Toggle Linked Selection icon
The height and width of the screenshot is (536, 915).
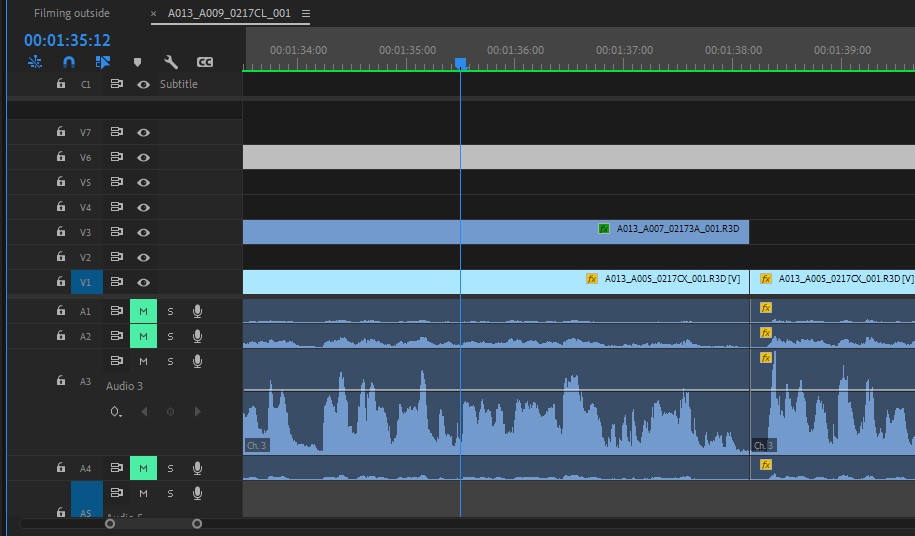click(x=103, y=62)
